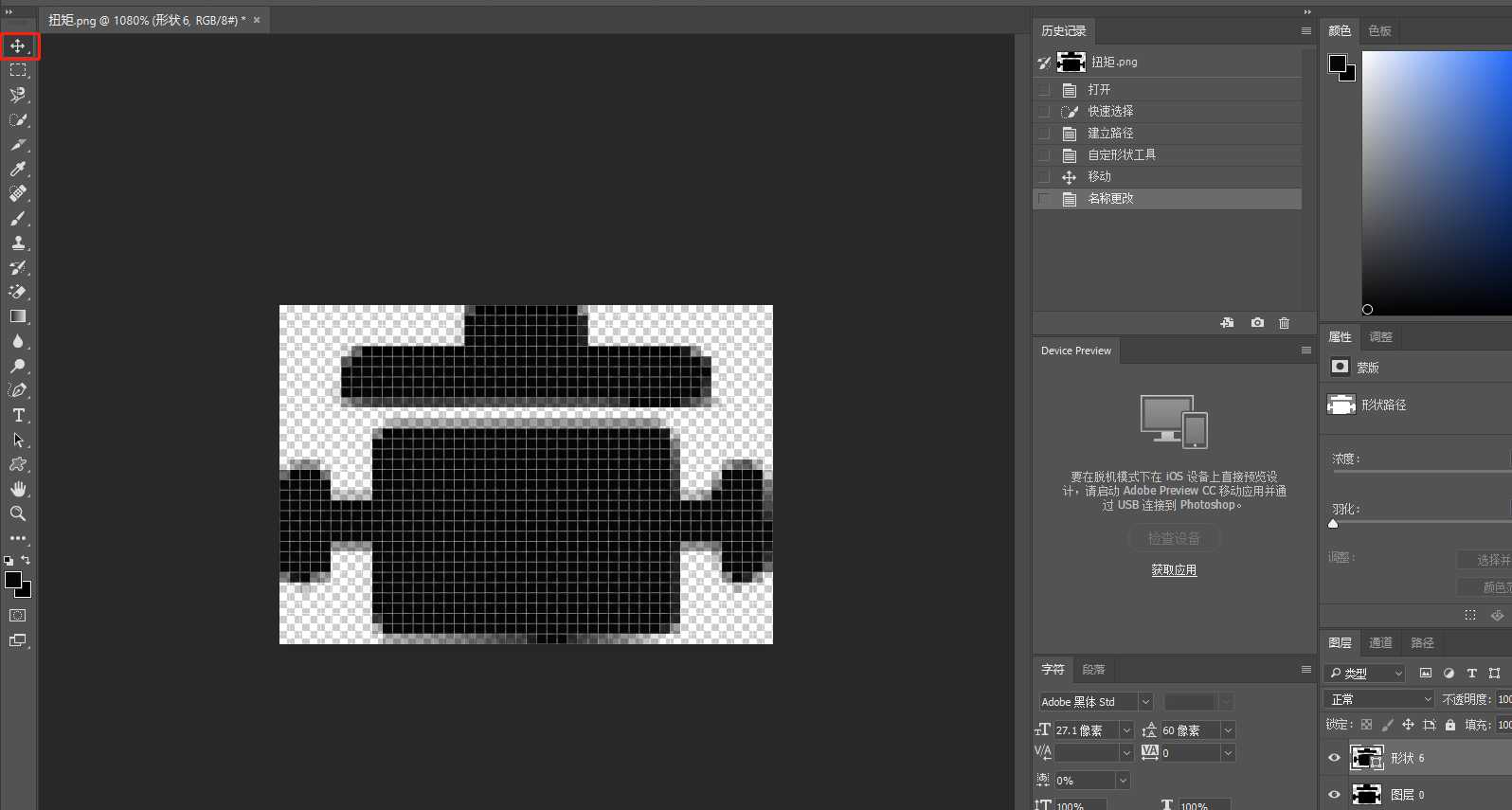Image resolution: width=1512 pixels, height=810 pixels.
Task: Select the Gradient tool
Action: (x=18, y=316)
